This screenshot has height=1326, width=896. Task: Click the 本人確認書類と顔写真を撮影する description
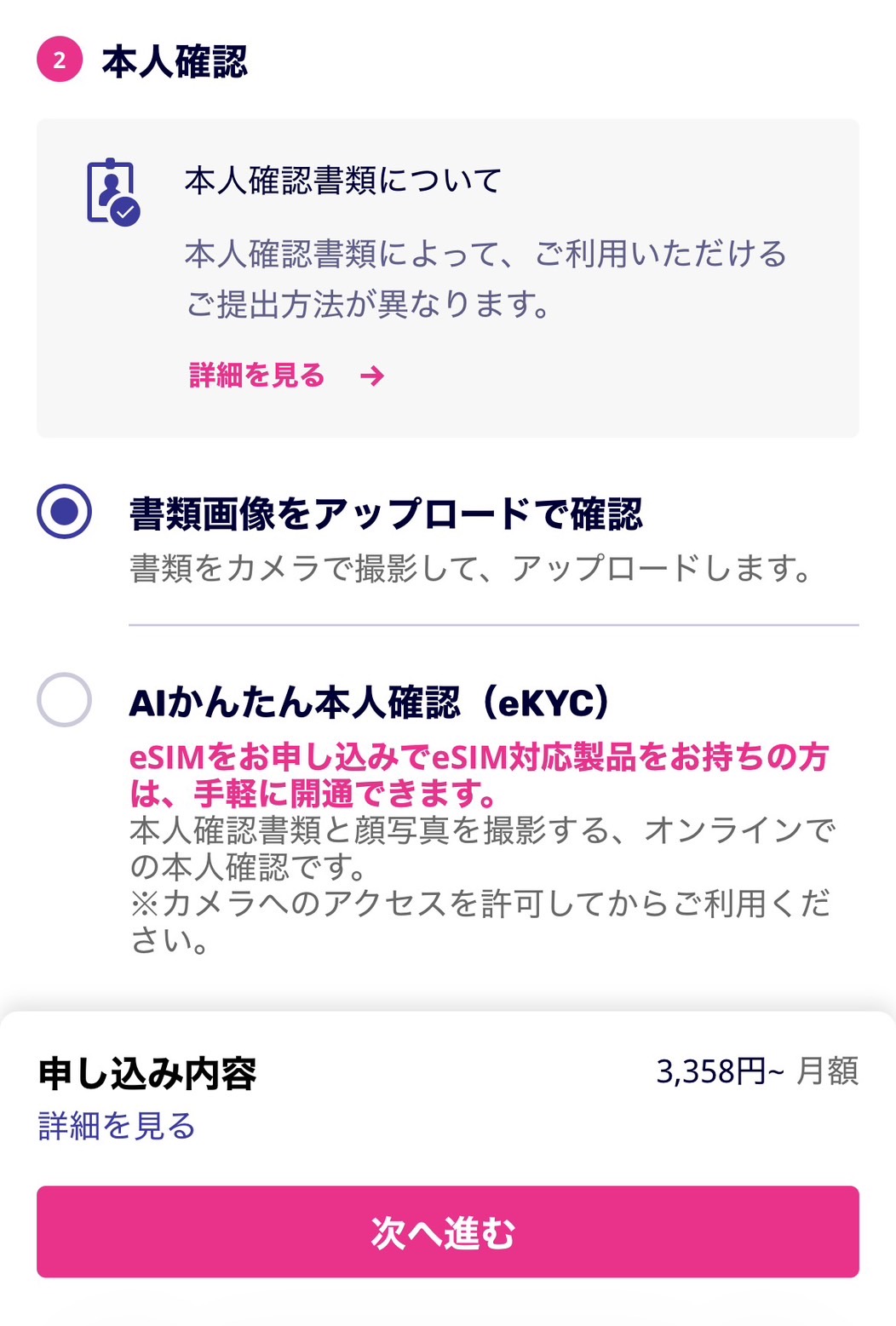(x=482, y=848)
